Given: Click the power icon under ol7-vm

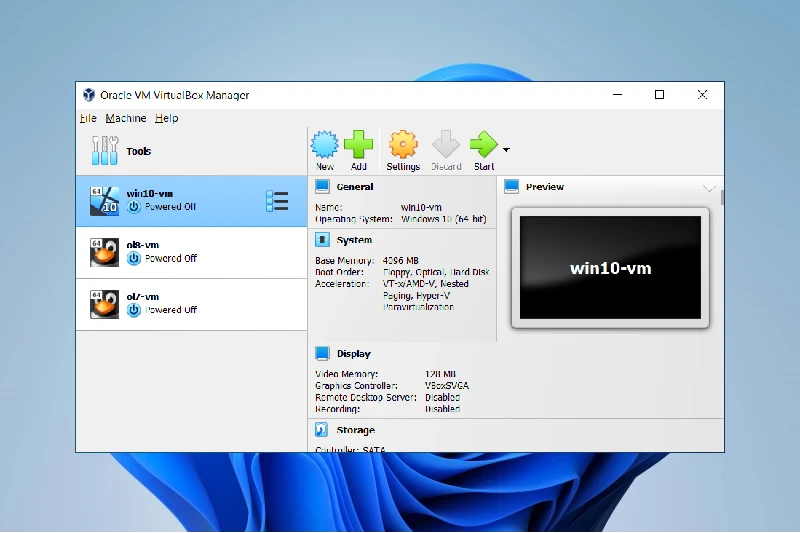Looking at the screenshot, I should click(134, 310).
